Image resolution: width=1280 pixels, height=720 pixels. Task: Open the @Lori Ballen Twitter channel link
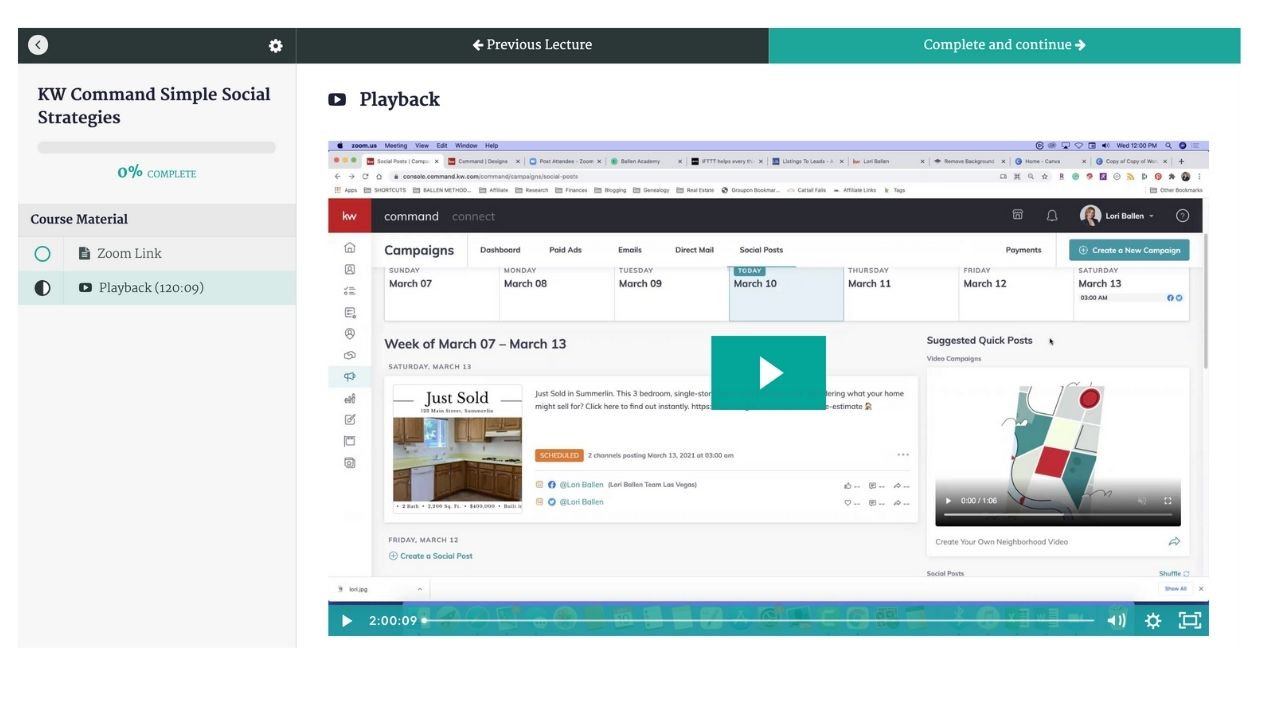(581, 502)
